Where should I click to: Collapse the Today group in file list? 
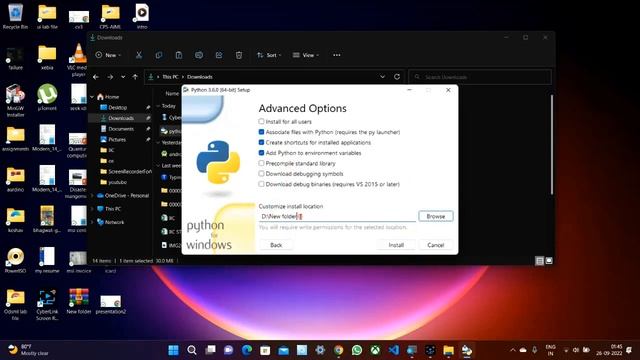pyautogui.click(x=158, y=106)
